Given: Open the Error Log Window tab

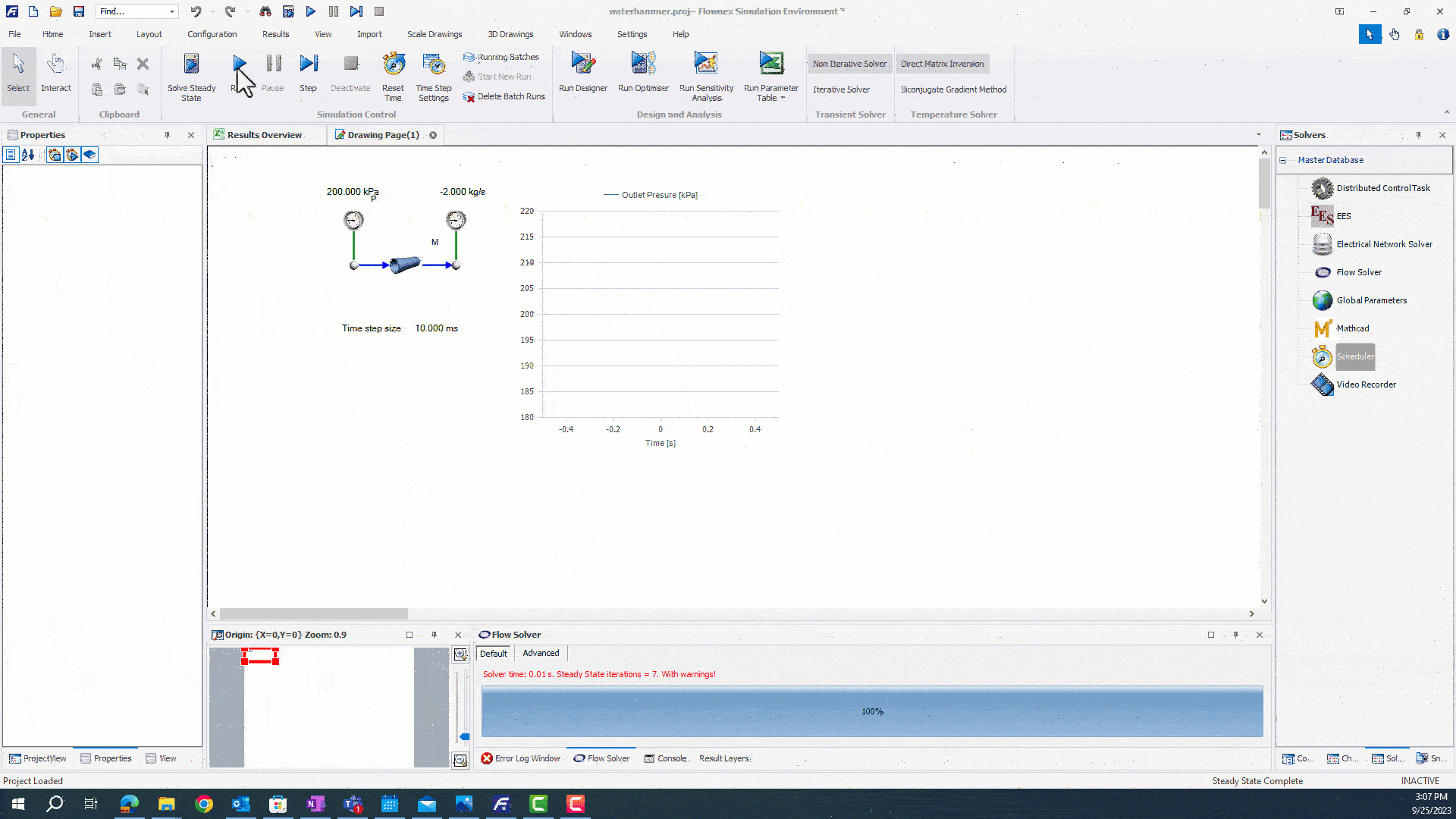Looking at the screenshot, I should 520,758.
